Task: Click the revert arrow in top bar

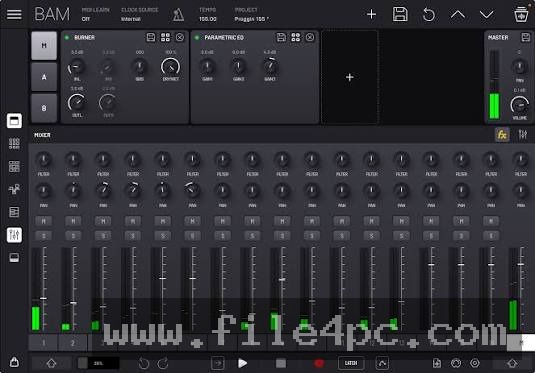Action: (x=429, y=15)
